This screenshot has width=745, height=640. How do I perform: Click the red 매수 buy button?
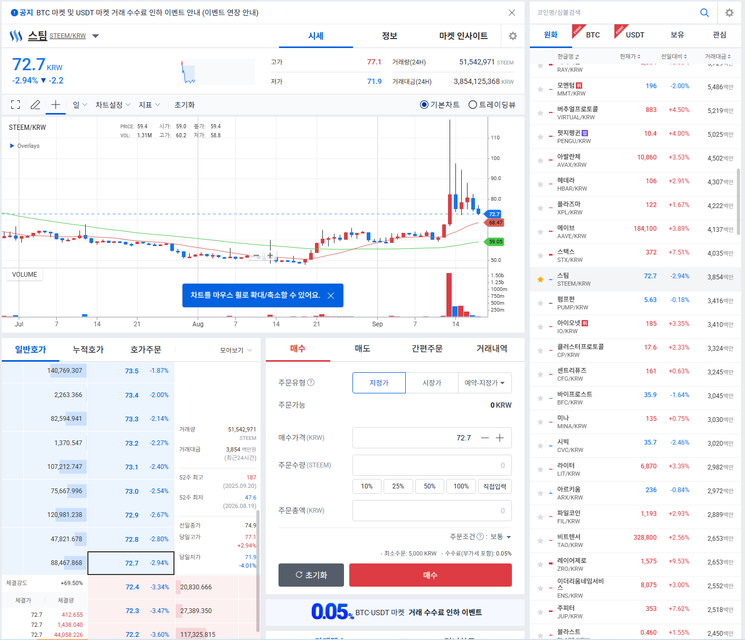tap(430, 575)
